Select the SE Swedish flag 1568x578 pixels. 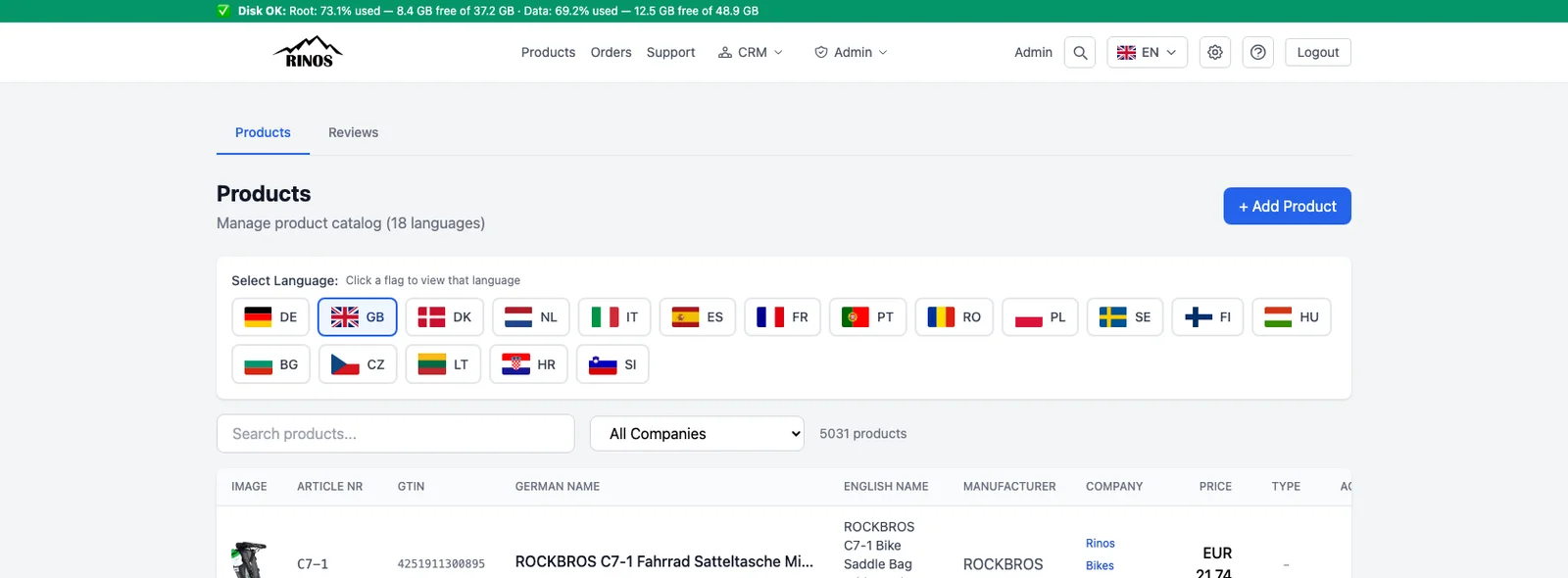(x=1125, y=317)
